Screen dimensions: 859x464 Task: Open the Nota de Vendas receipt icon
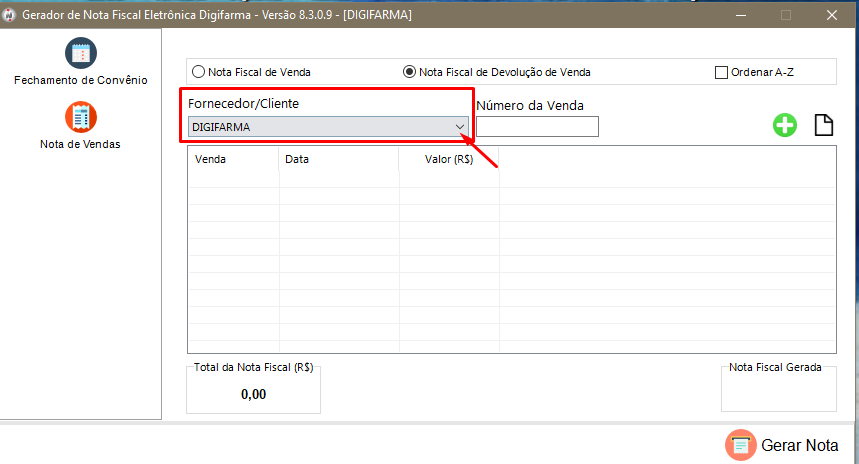[x=80, y=117]
